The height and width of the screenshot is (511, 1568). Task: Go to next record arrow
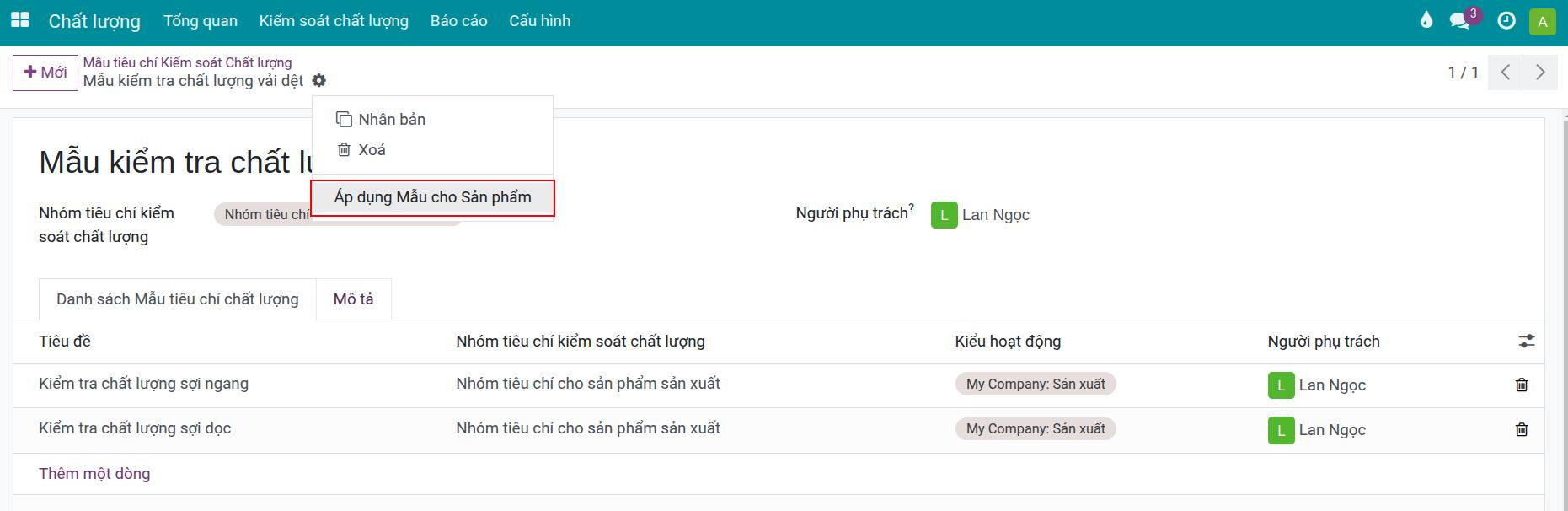[x=1540, y=73]
